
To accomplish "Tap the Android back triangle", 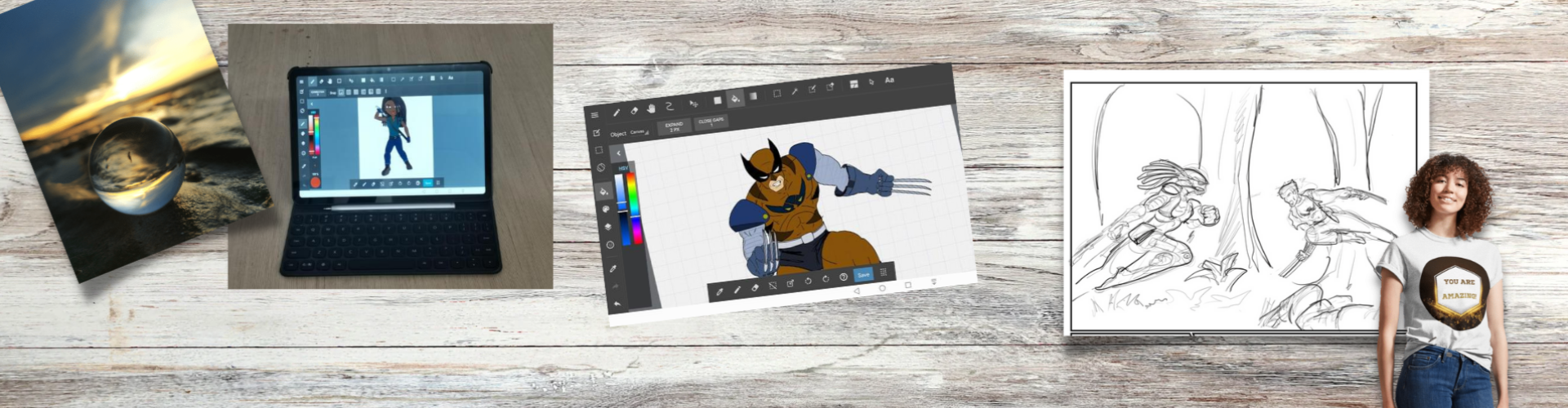I will (857, 290).
